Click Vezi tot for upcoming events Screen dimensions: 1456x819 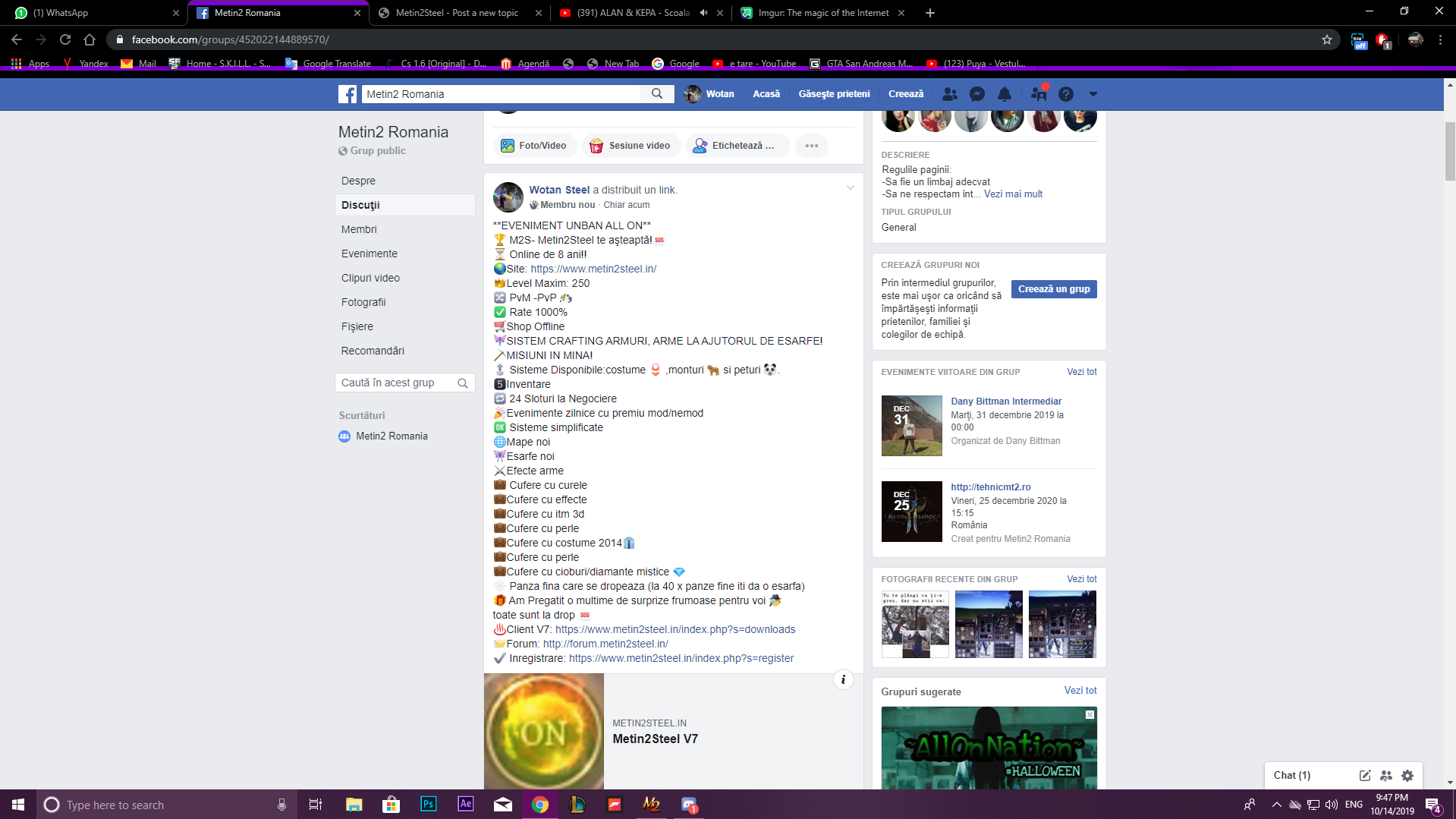click(1081, 372)
